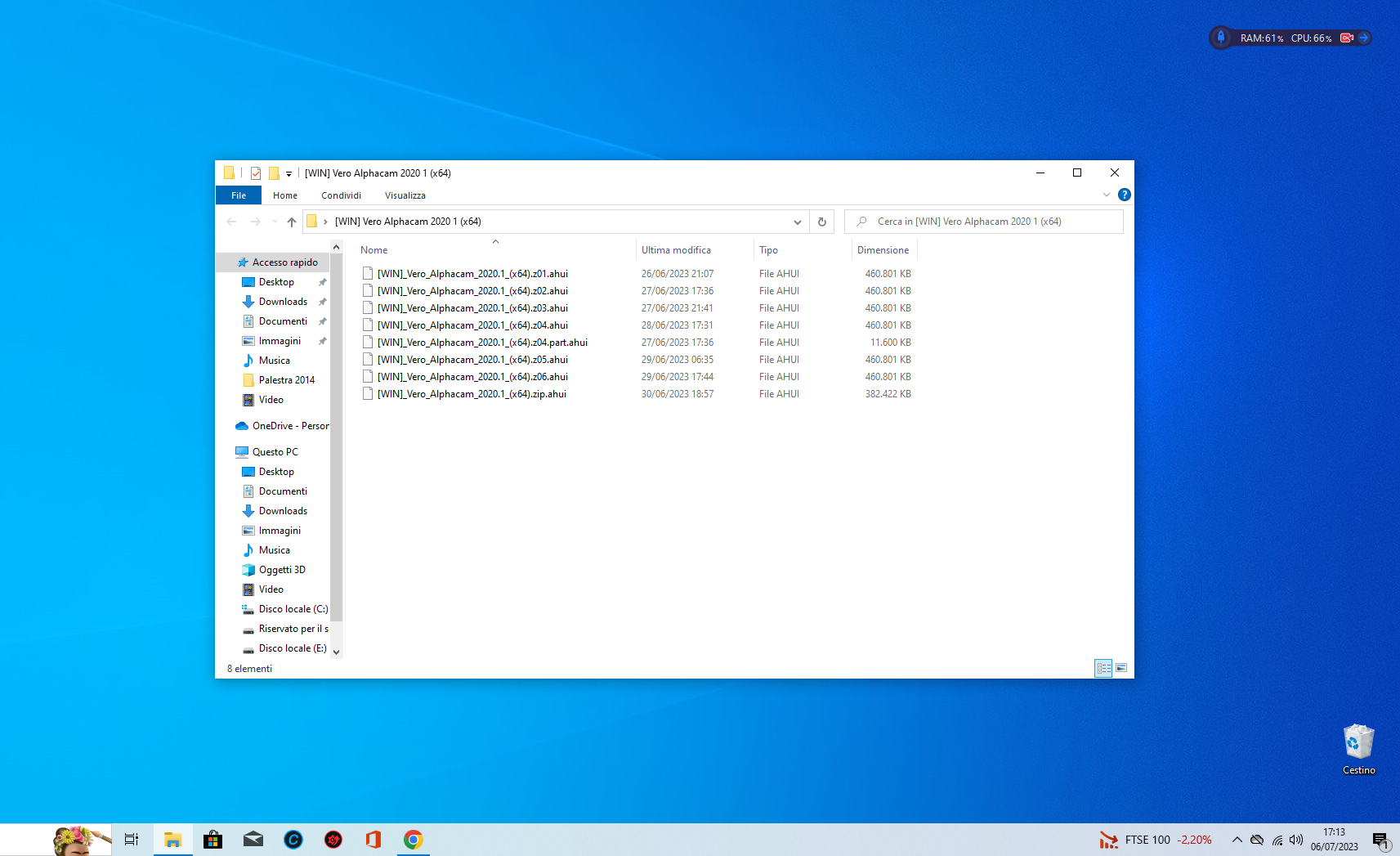Open Cestino recycle bin on desktop
Viewport: 1400px width, 856px height.
[1358, 749]
